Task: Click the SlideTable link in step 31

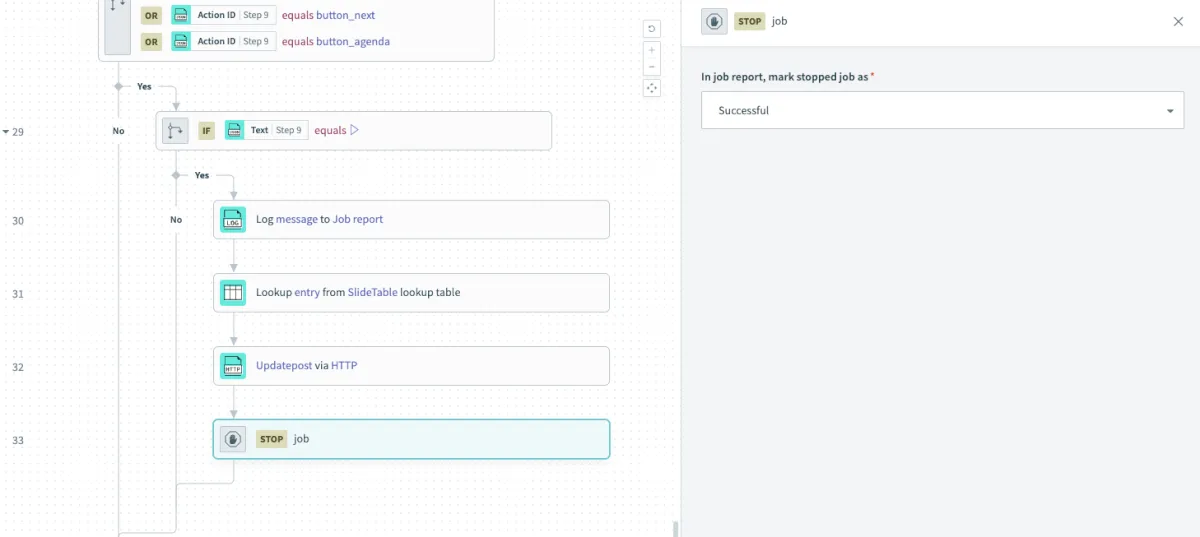Action: click(x=373, y=292)
